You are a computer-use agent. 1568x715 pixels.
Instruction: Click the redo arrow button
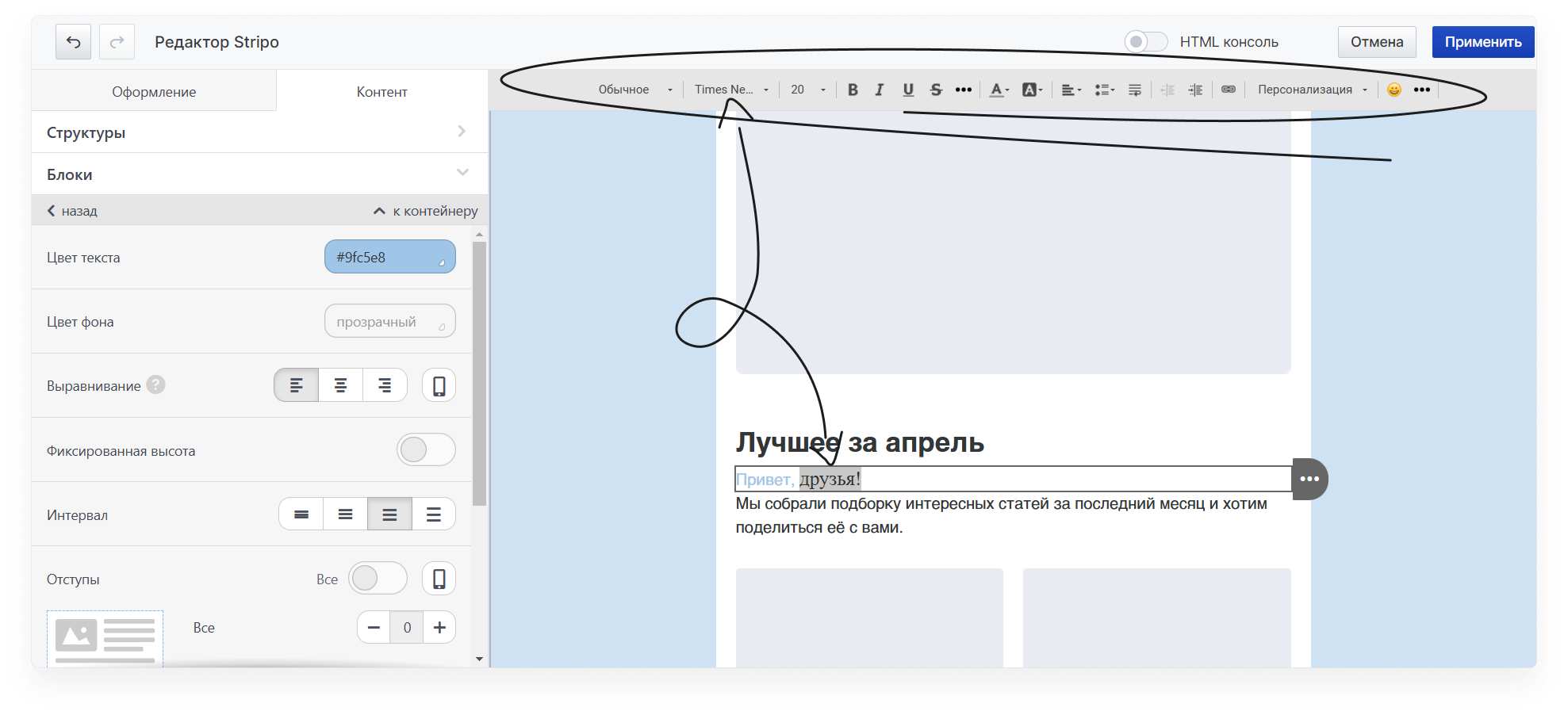click(117, 42)
